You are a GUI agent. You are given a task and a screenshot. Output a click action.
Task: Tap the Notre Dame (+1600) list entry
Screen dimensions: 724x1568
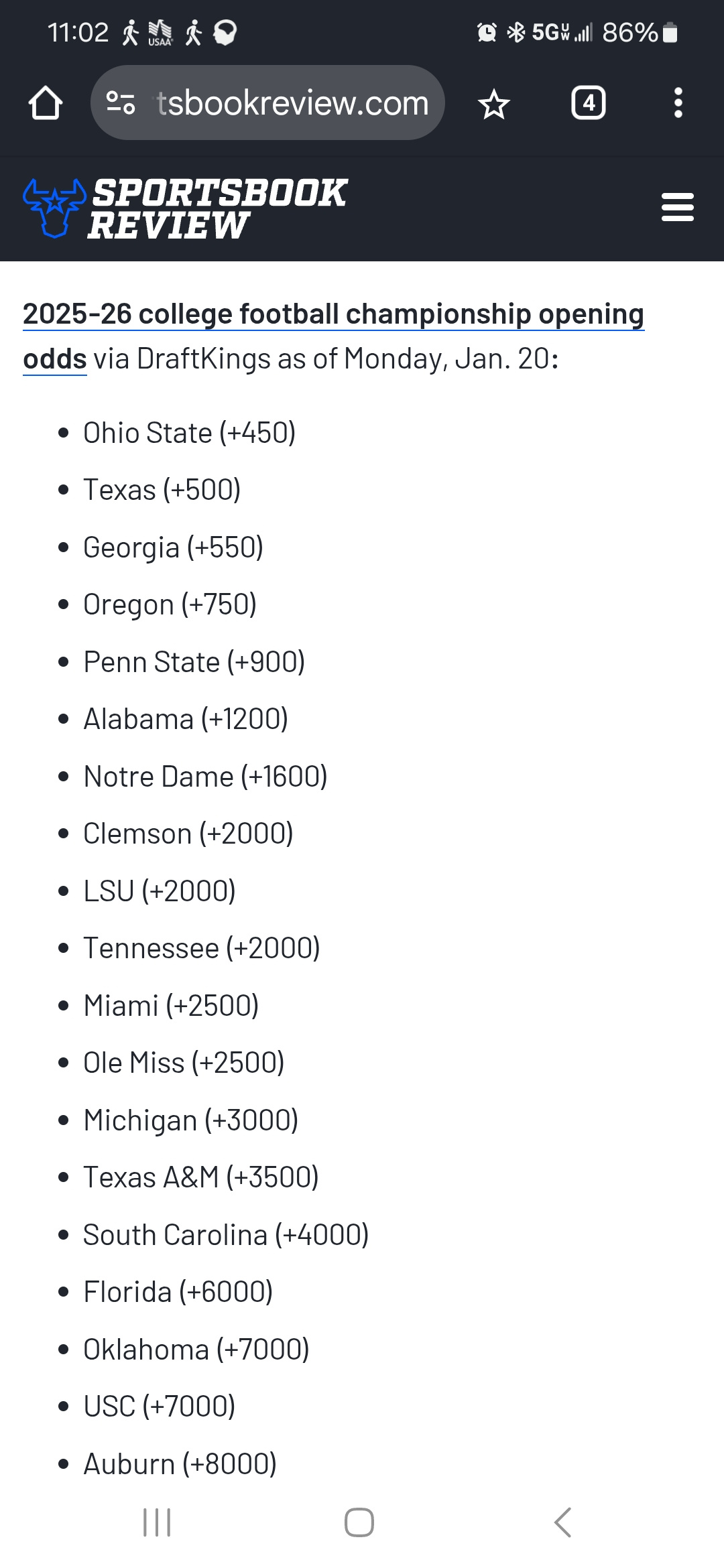point(205,777)
